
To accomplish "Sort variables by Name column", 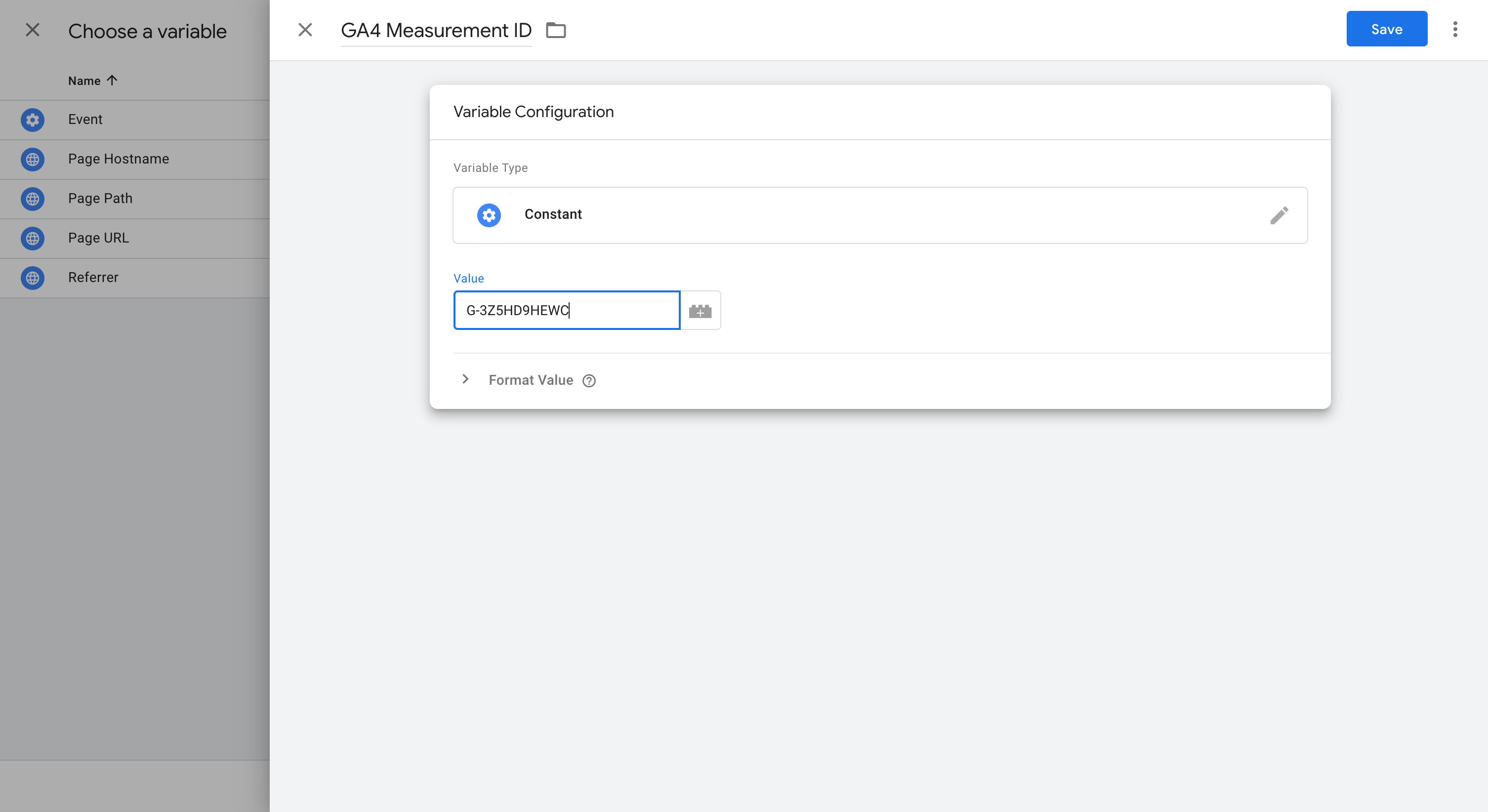I will (84, 81).
